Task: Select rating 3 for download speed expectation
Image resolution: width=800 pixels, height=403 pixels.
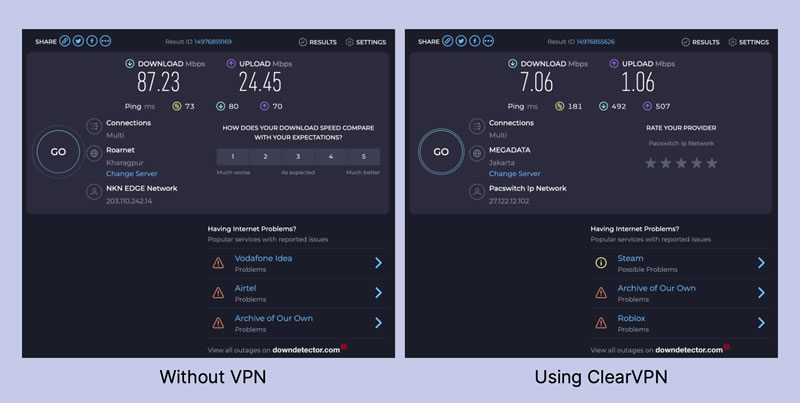Action: pos(298,157)
